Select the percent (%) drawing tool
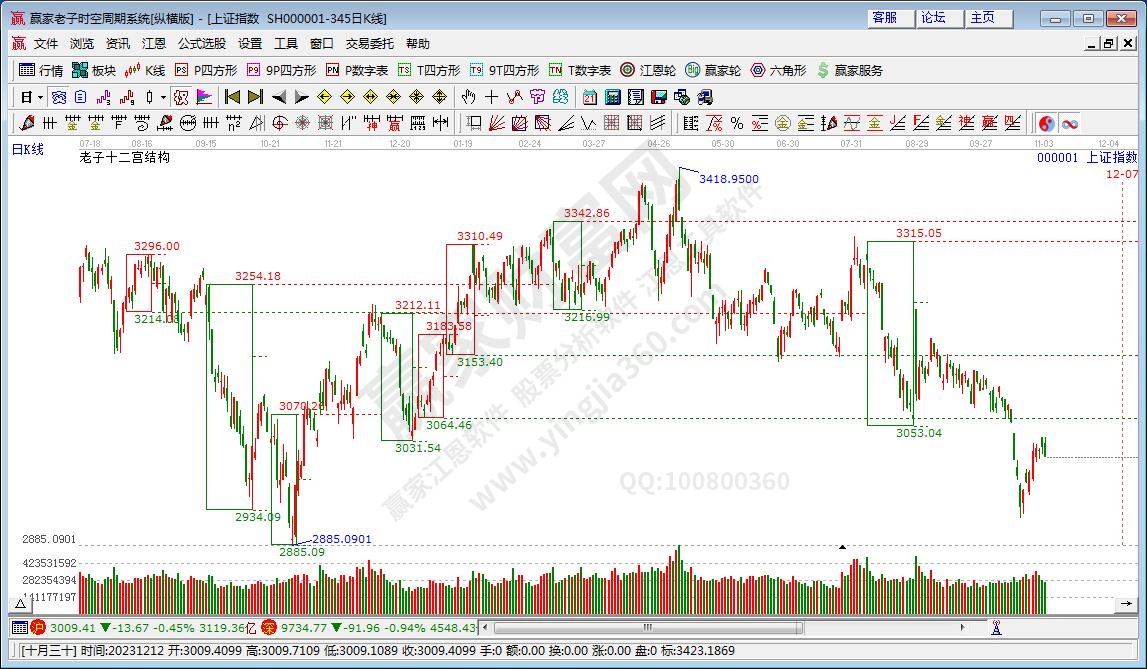The image size is (1147, 669). tap(737, 123)
